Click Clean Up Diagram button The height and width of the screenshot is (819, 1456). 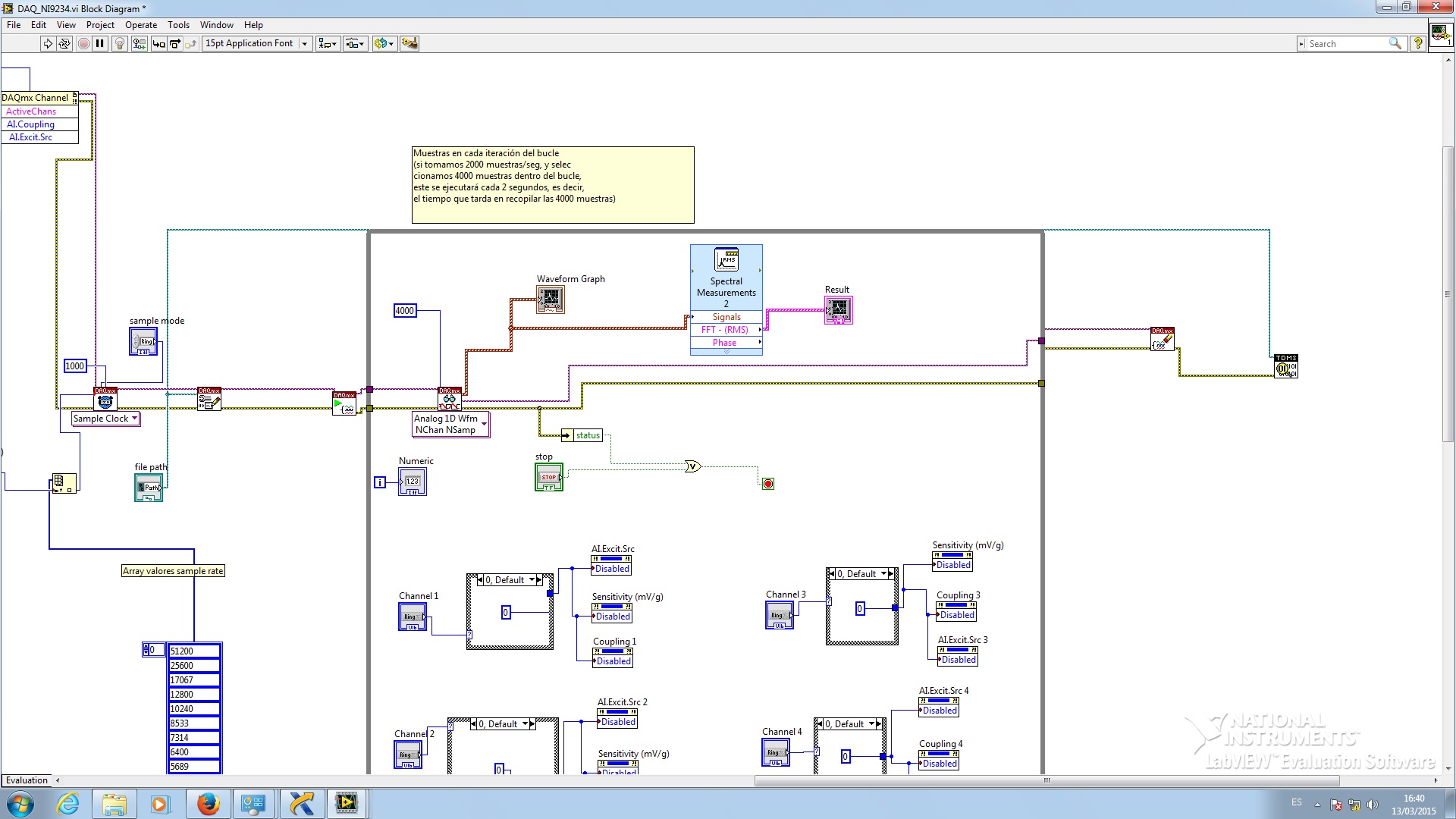pos(409,44)
